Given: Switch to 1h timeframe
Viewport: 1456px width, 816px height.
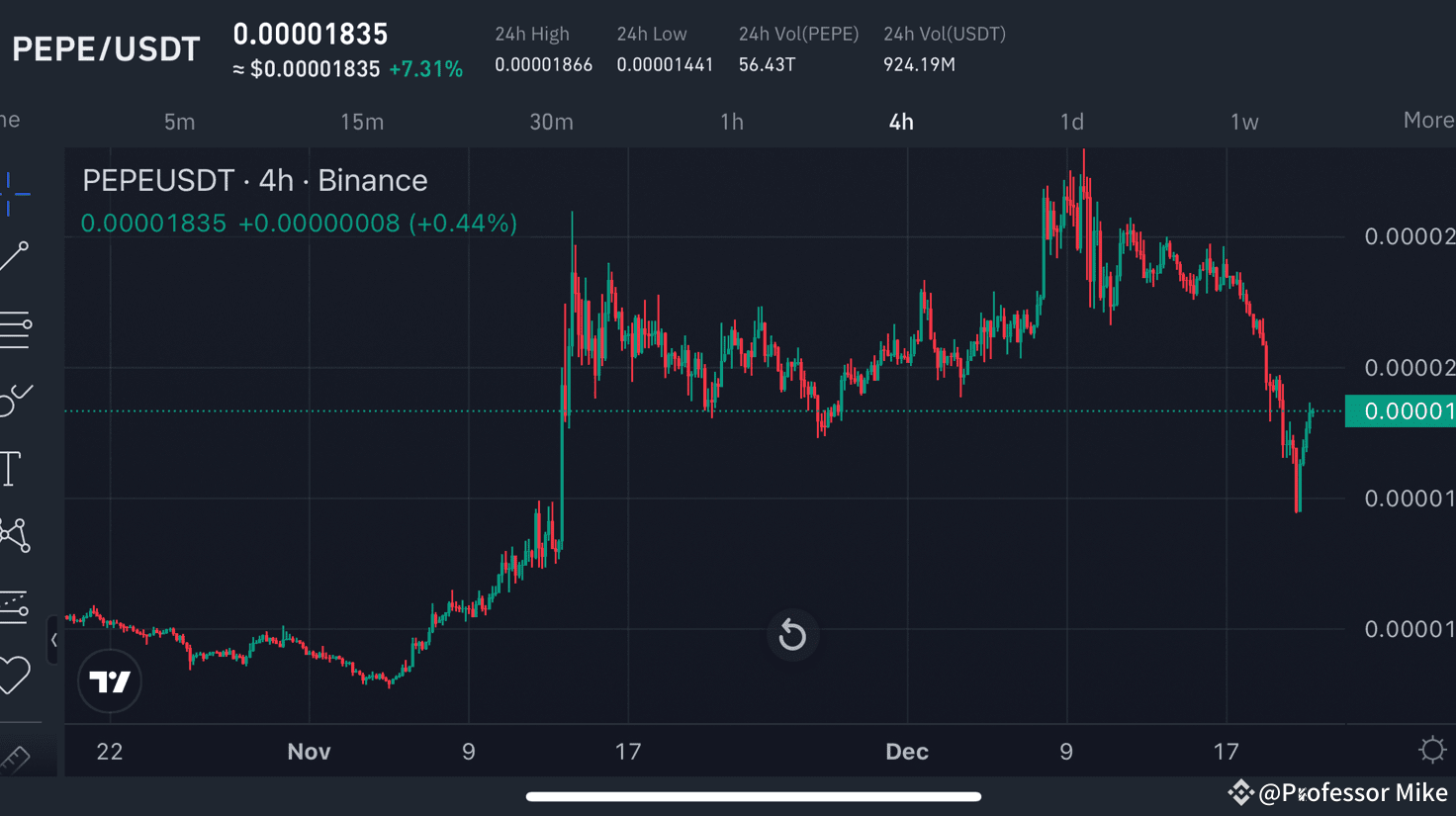Looking at the screenshot, I should [x=731, y=122].
